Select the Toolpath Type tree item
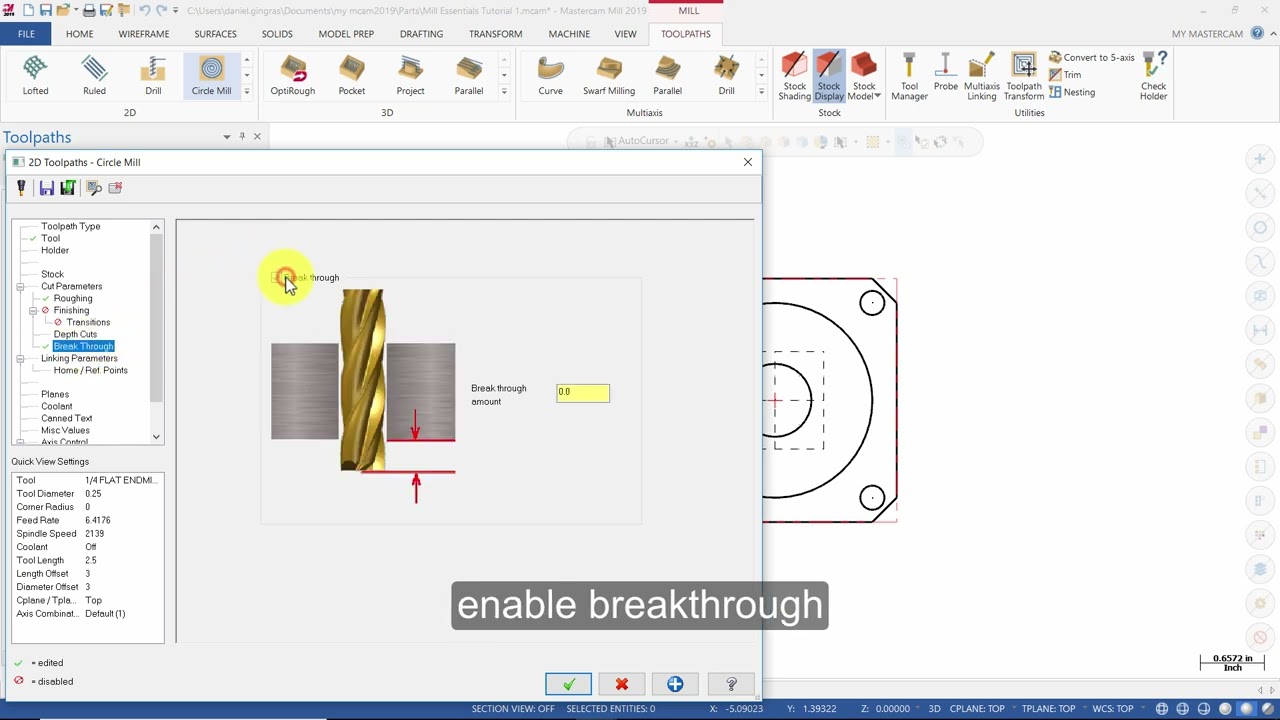This screenshot has width=1280, height=720. pyautogui.click(x=70, y=226)
